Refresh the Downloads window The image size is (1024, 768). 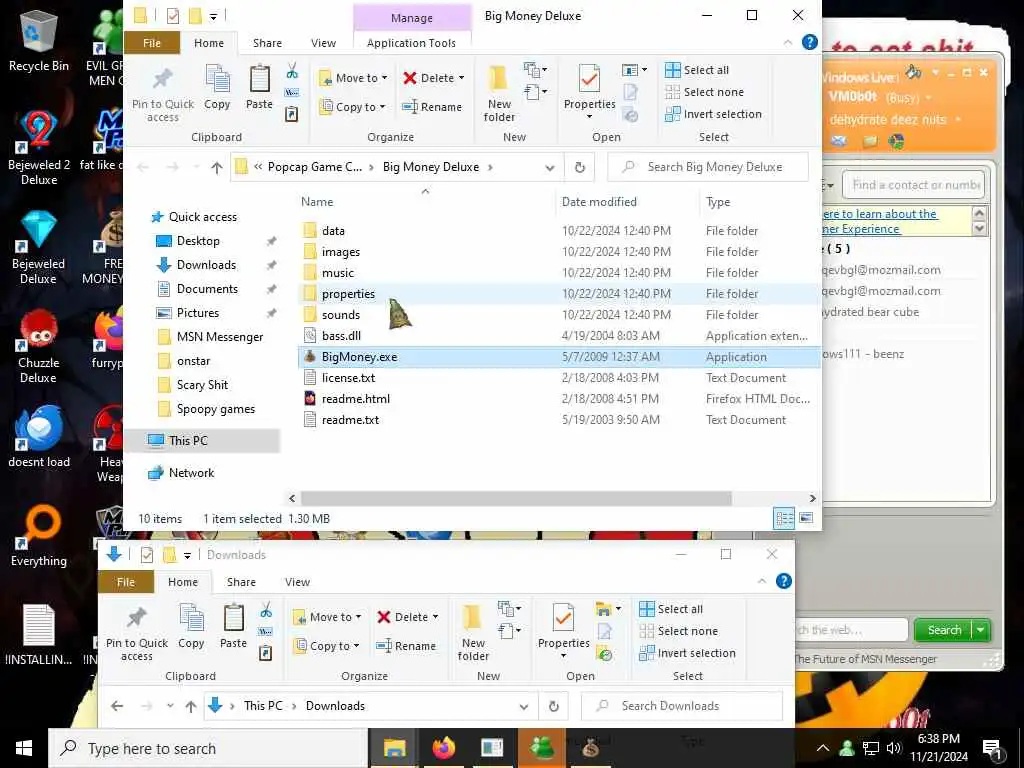coord(553,706)
